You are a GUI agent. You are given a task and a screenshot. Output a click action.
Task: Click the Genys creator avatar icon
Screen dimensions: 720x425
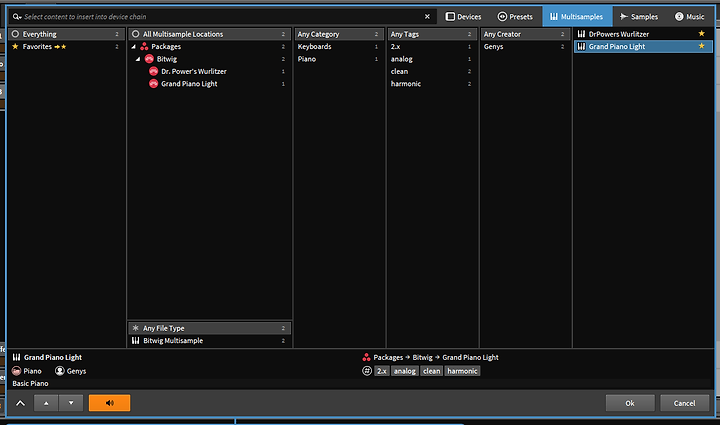tap(60, 371)
